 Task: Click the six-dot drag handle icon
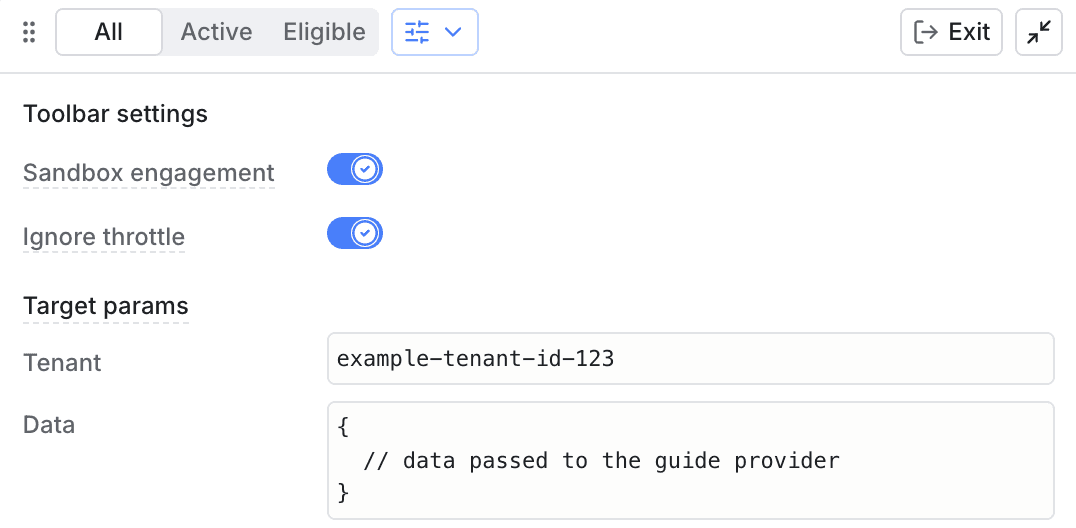[29, 33]
